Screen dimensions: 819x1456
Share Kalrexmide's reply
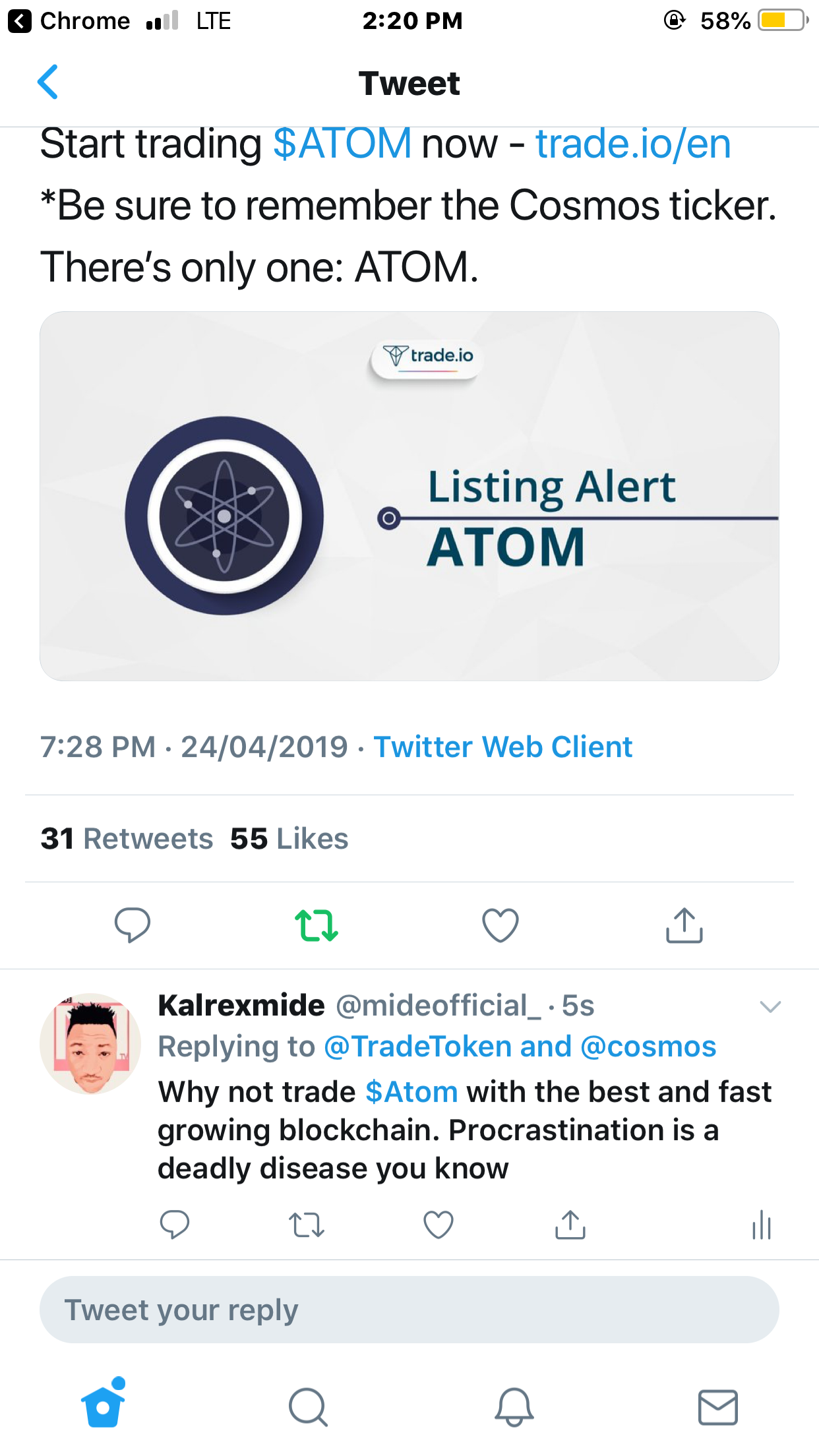[570, 1225]
